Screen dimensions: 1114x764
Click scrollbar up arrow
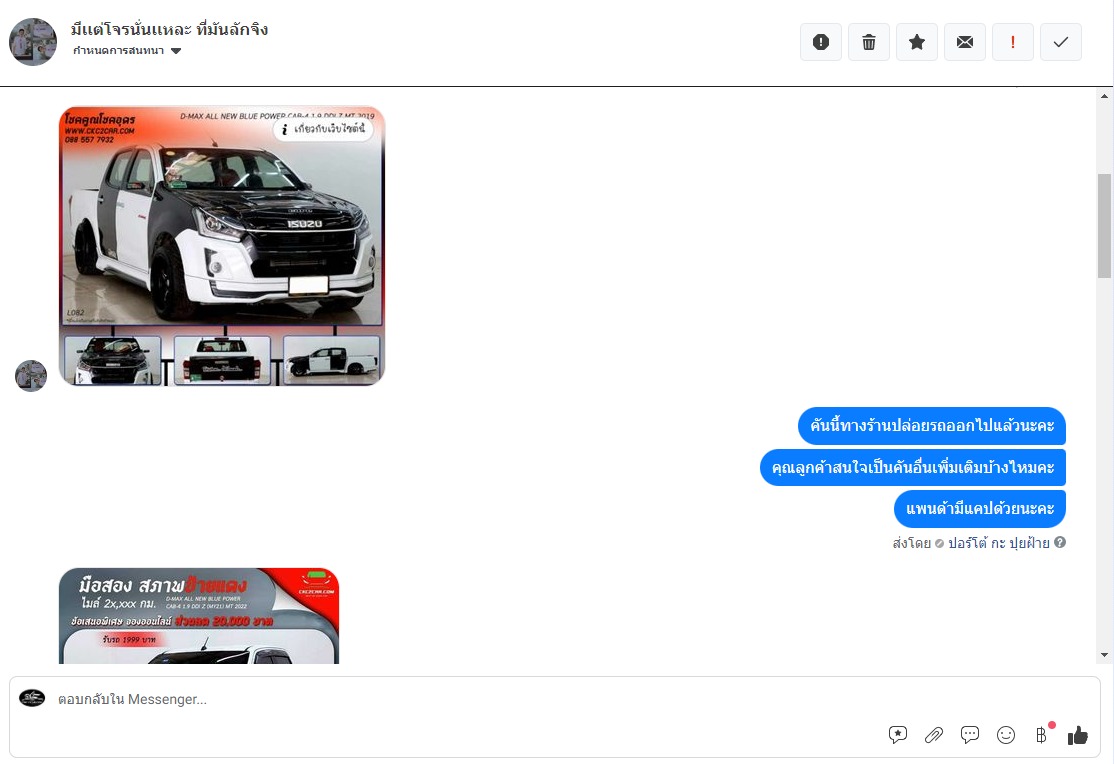point(1104,96)
